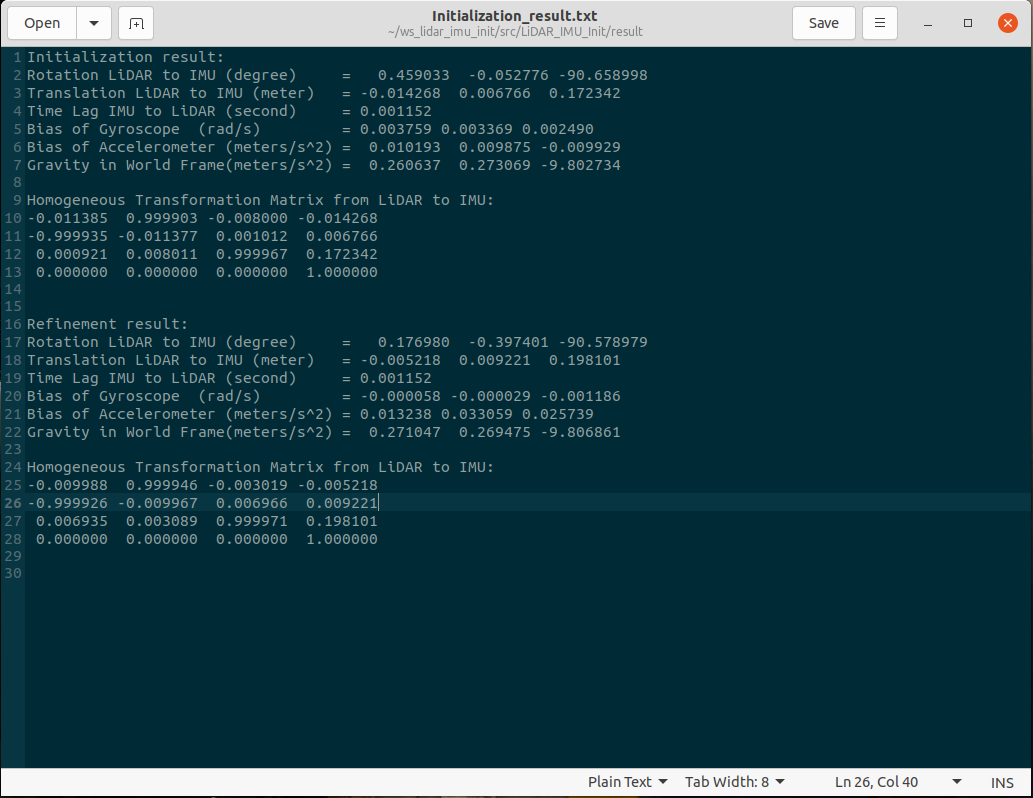
Task: Click line 9 'Homogeneous Transformation Matrix' heading
Action: pyautogui.click(x=260, y=200)
